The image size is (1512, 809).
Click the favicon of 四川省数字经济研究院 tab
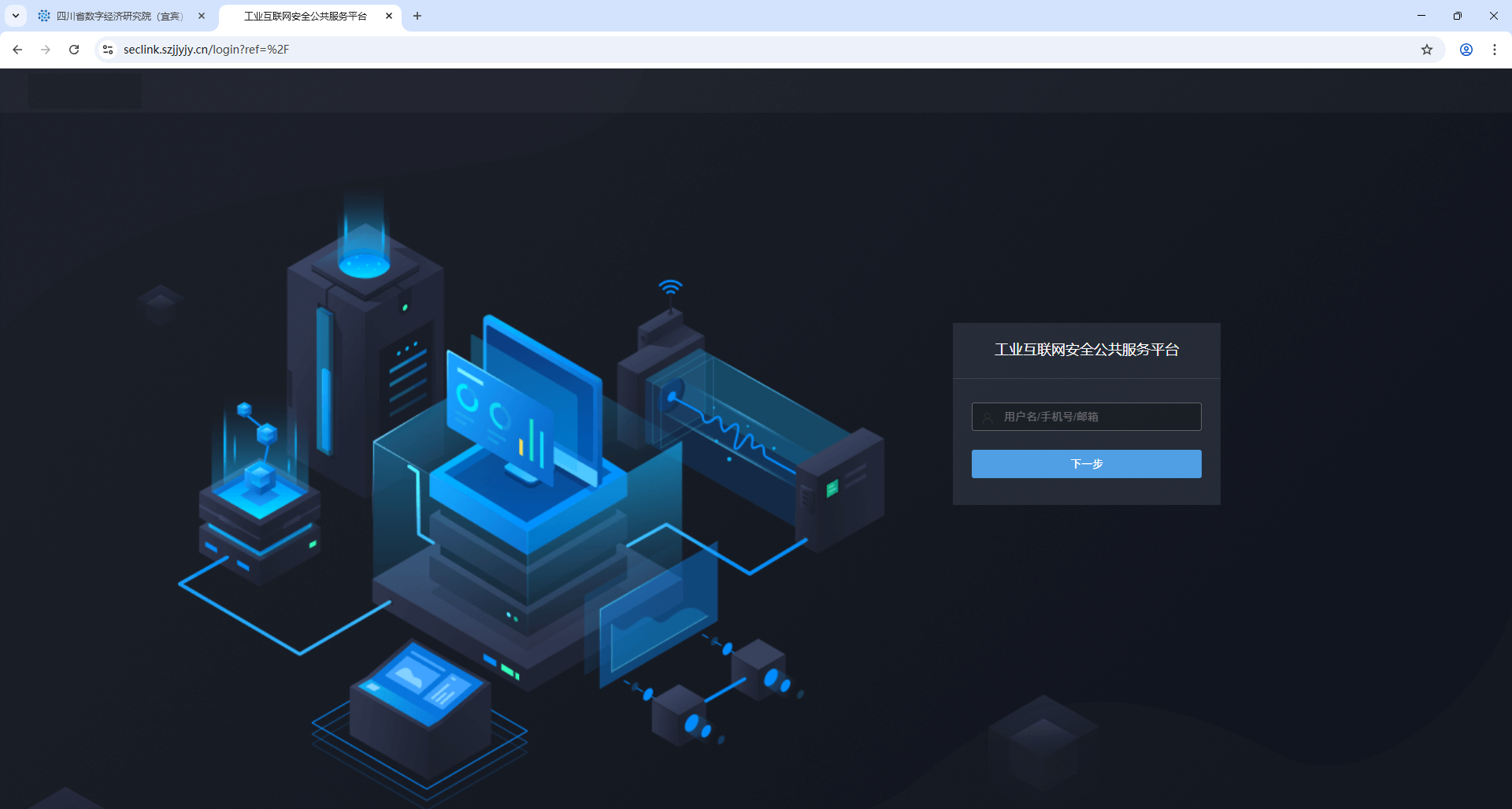pos(44,16)
